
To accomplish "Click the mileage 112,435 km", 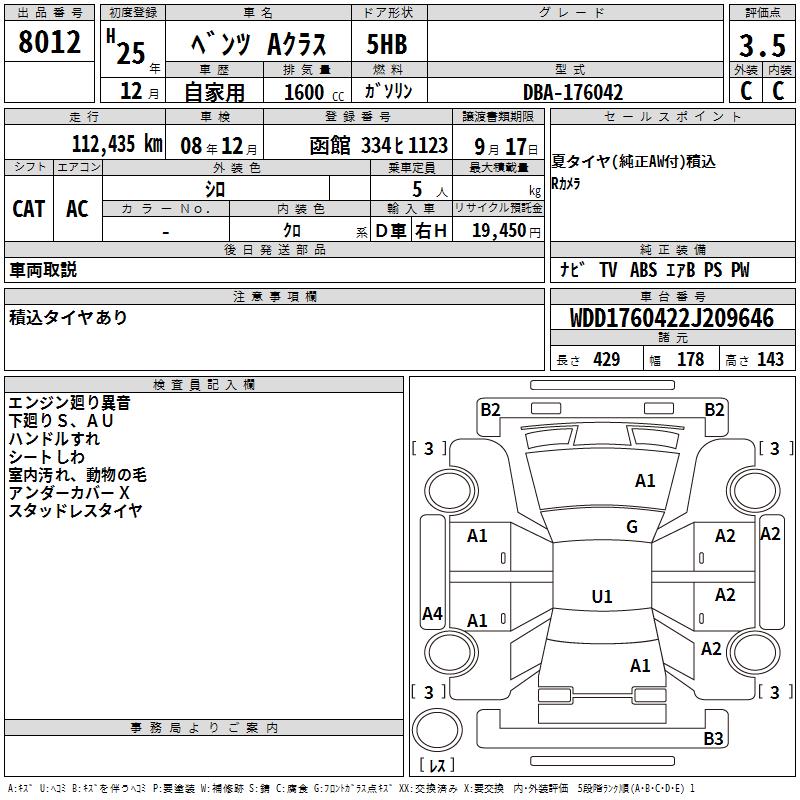I will [117, 144].
